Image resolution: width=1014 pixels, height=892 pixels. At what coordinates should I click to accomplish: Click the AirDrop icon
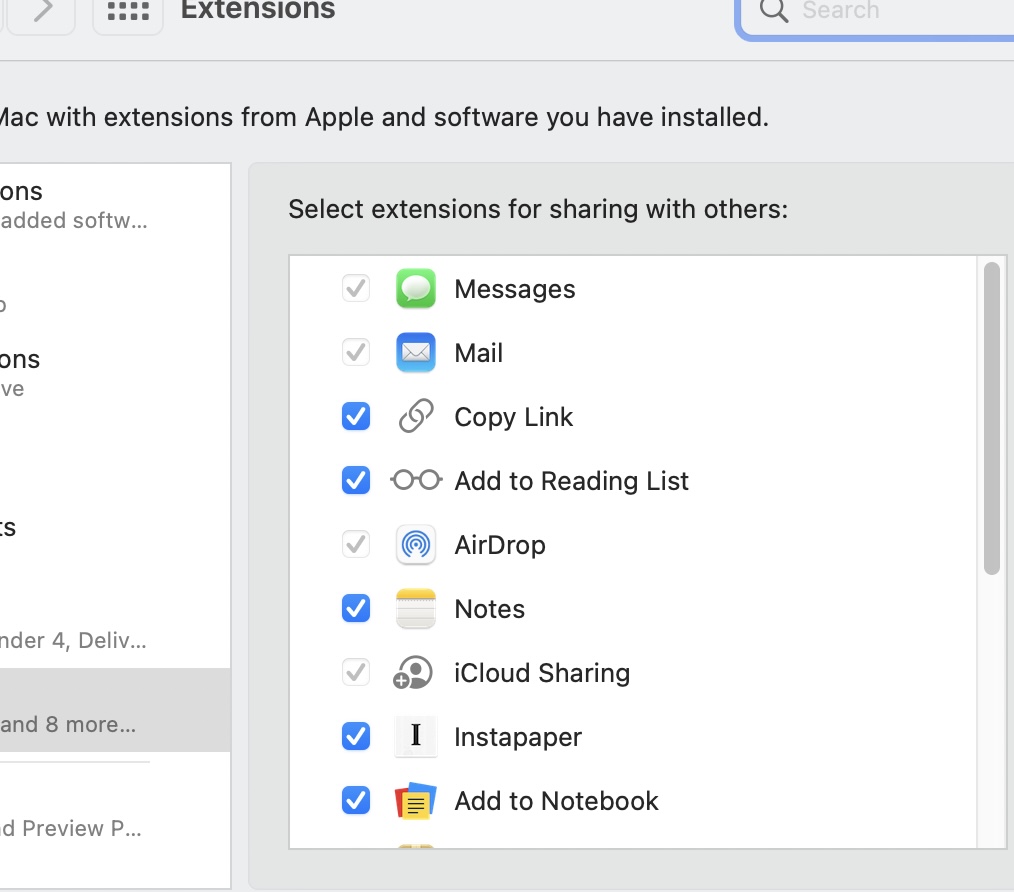(x=415, y=545)
